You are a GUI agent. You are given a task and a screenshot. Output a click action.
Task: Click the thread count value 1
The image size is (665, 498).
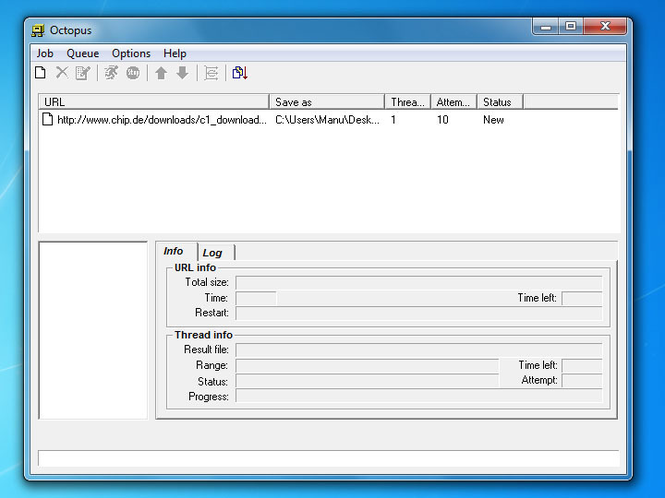(393, 120)
